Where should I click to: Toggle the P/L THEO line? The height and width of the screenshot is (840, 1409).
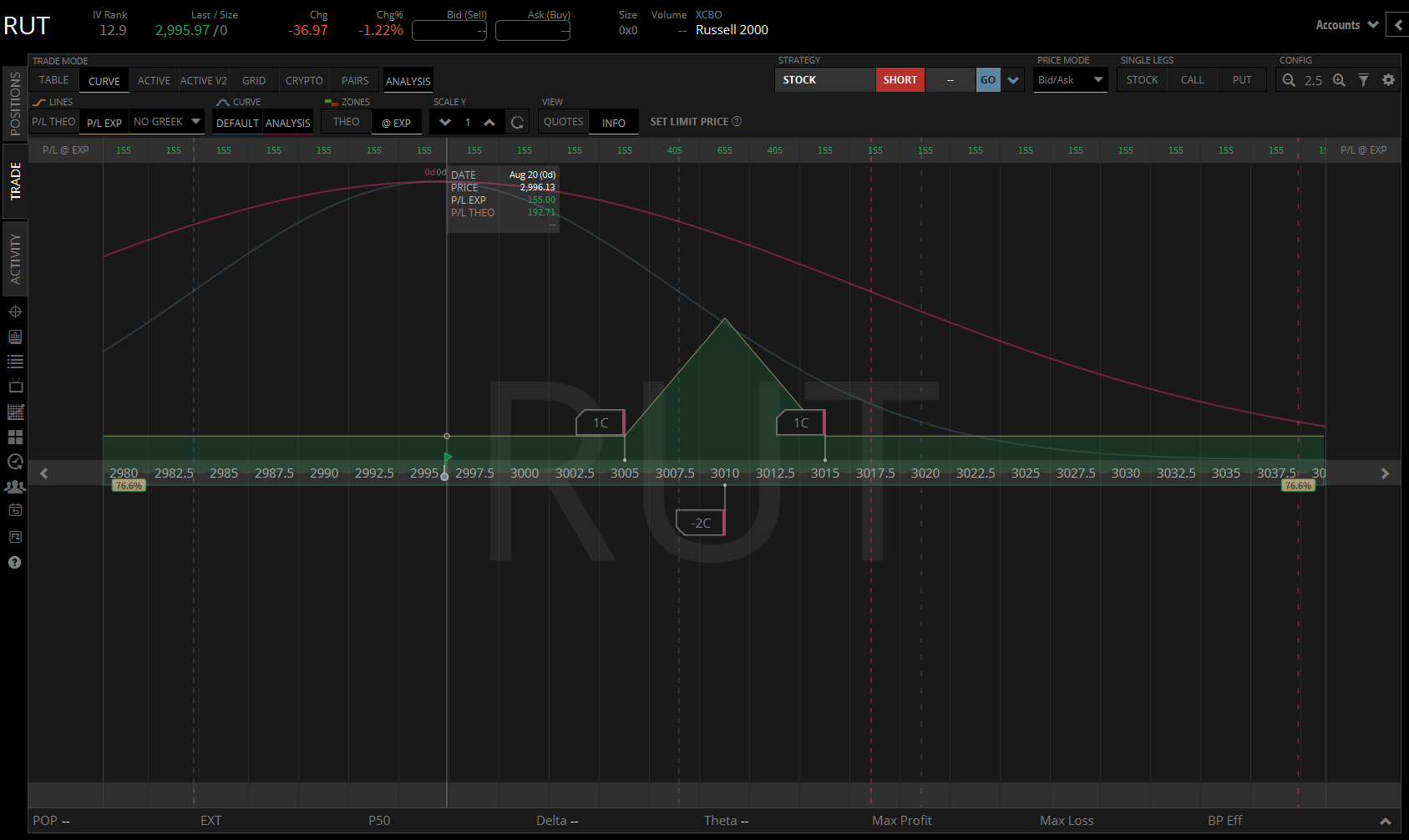click(53, 122)
